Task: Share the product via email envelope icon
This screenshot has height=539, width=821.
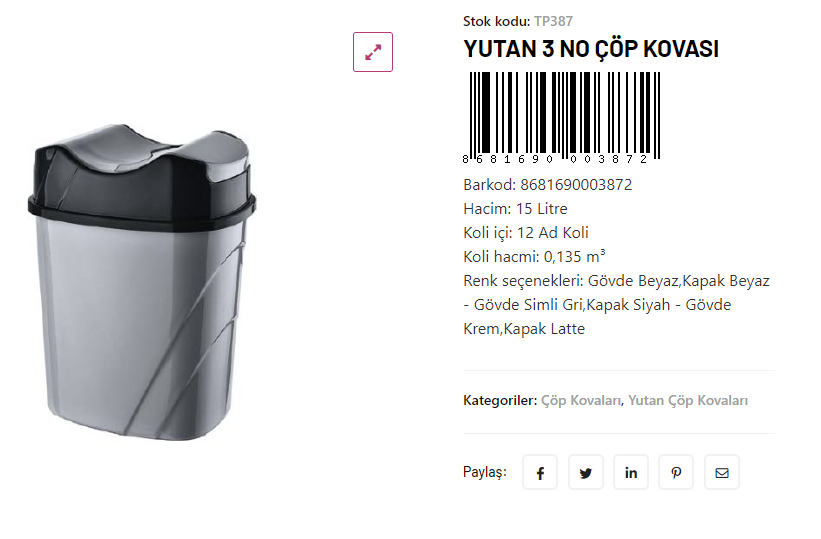Action: coord(722,472)
